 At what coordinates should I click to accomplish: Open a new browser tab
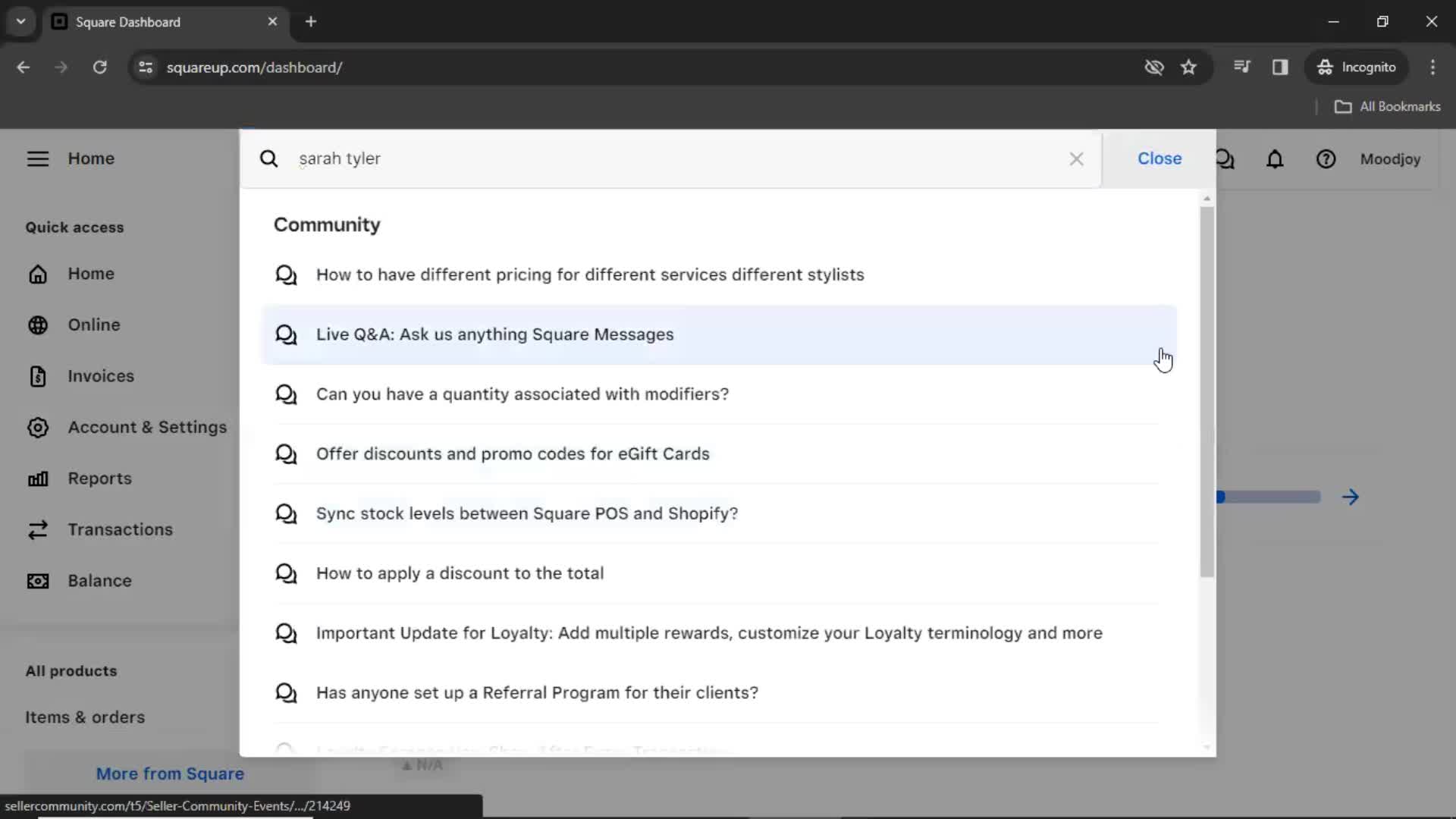311,21
